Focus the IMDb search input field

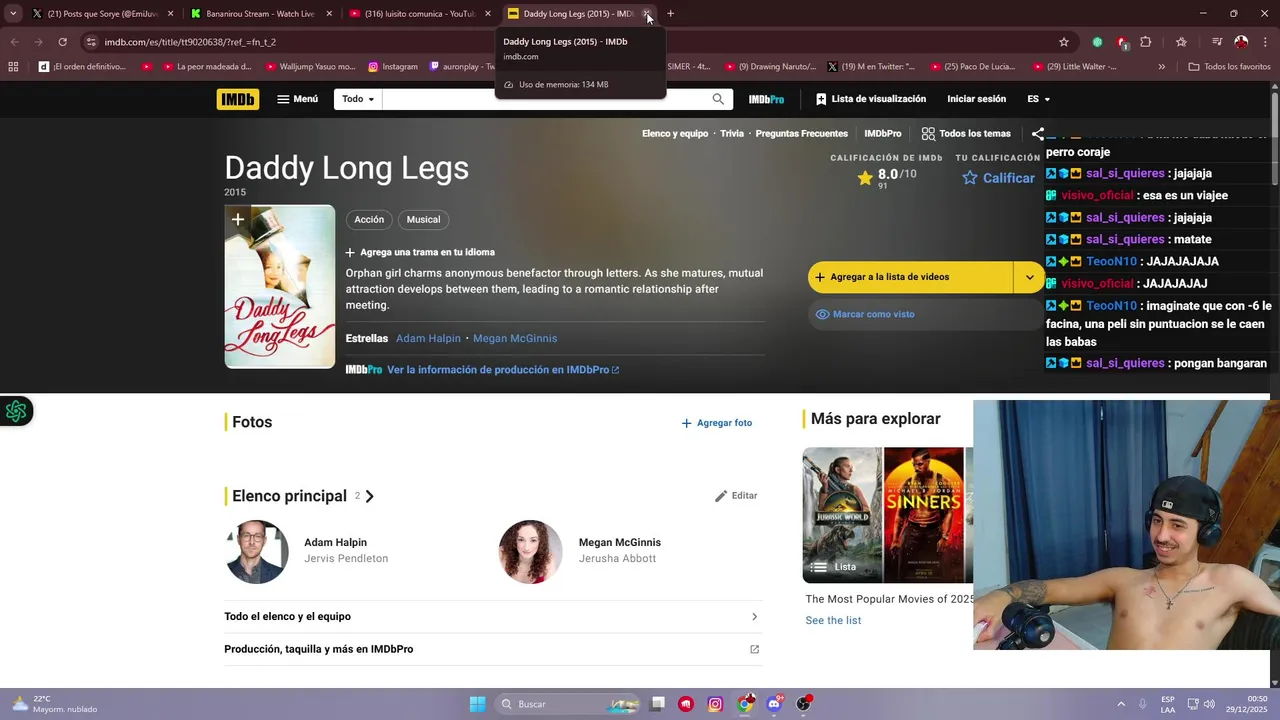(545, 99)
